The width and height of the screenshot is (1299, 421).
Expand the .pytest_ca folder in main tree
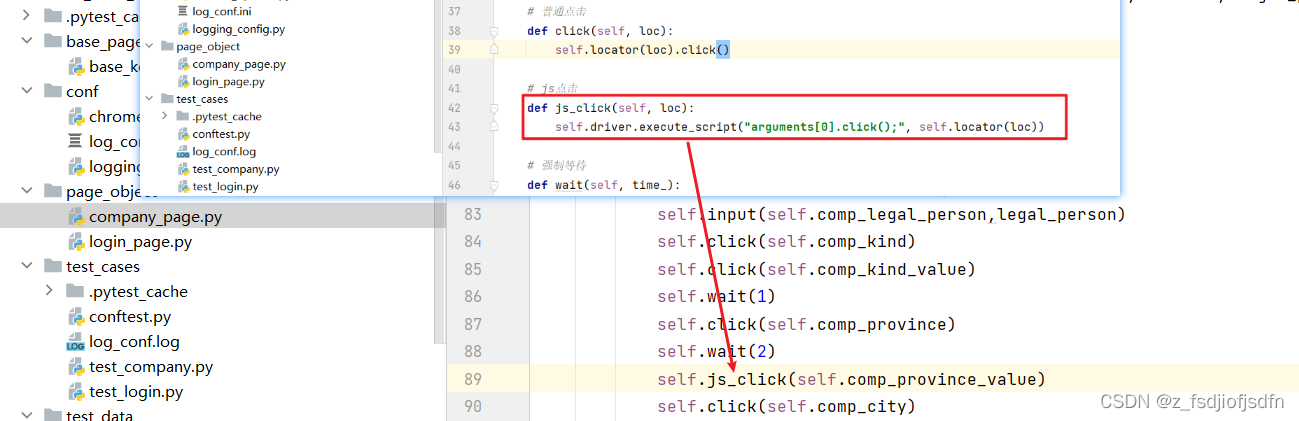[x=25, y=16]
